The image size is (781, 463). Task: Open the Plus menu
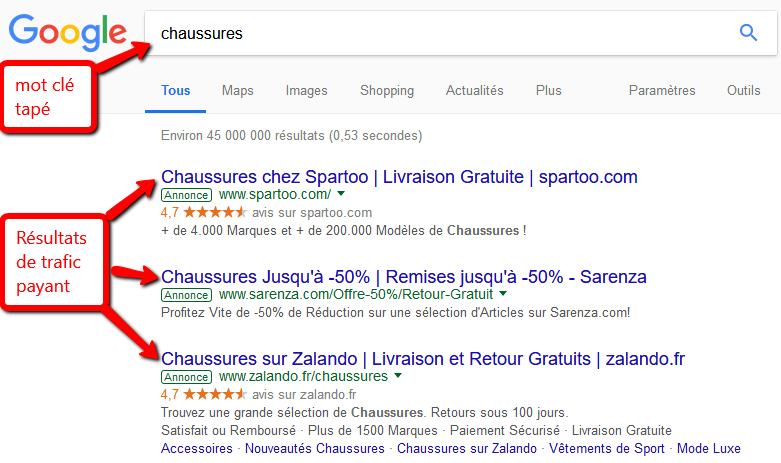(x=548, y=91)
